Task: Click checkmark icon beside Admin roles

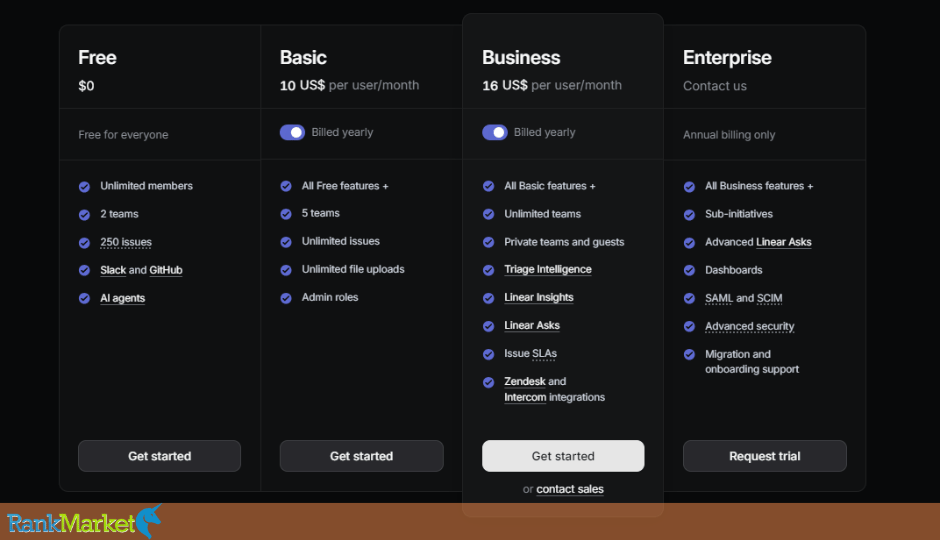Action: pos(286,298)
